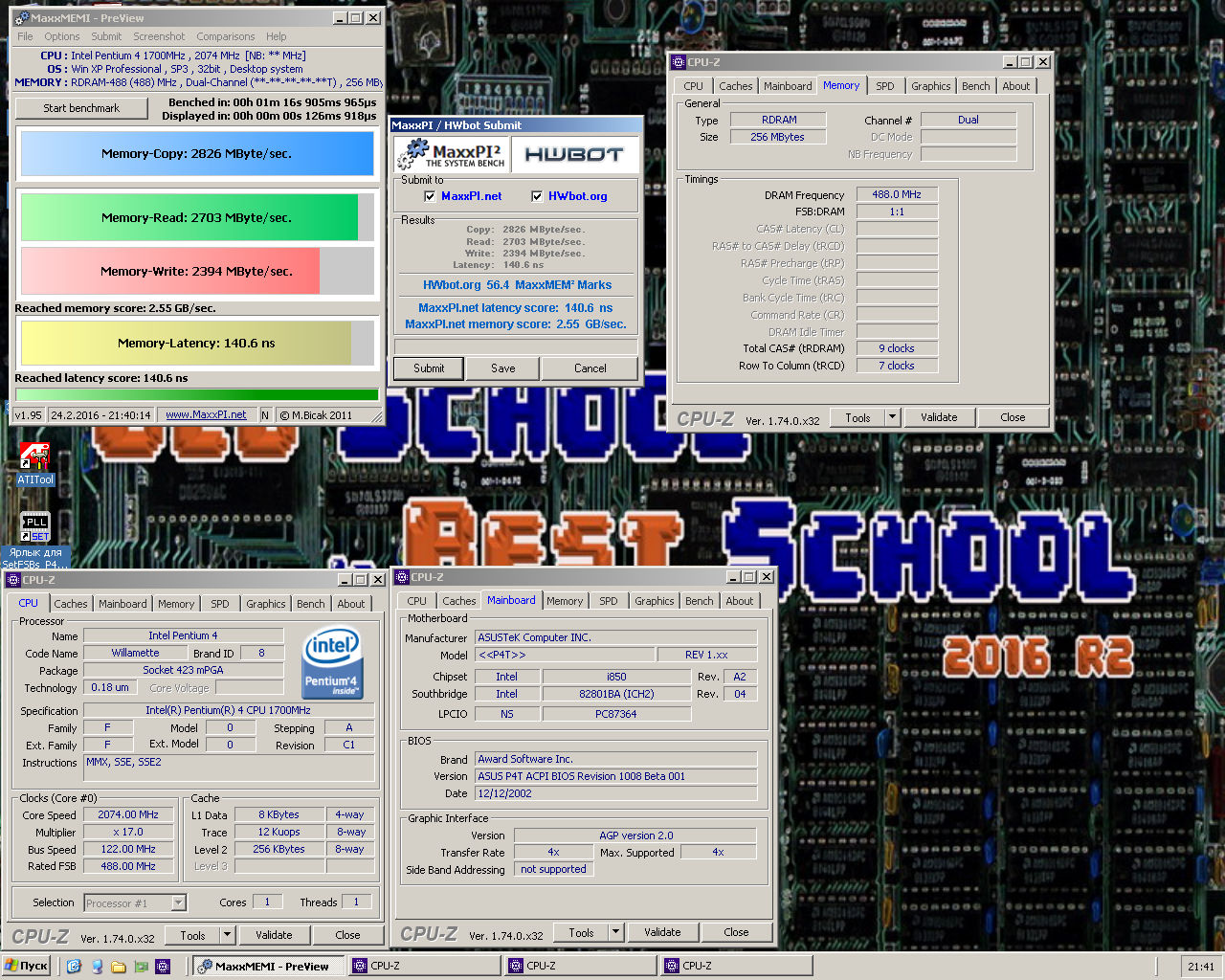This screenshot has width=1225, height=980.
Task: Open the File menu in MaxxMEMI
Action: (25, 36)
